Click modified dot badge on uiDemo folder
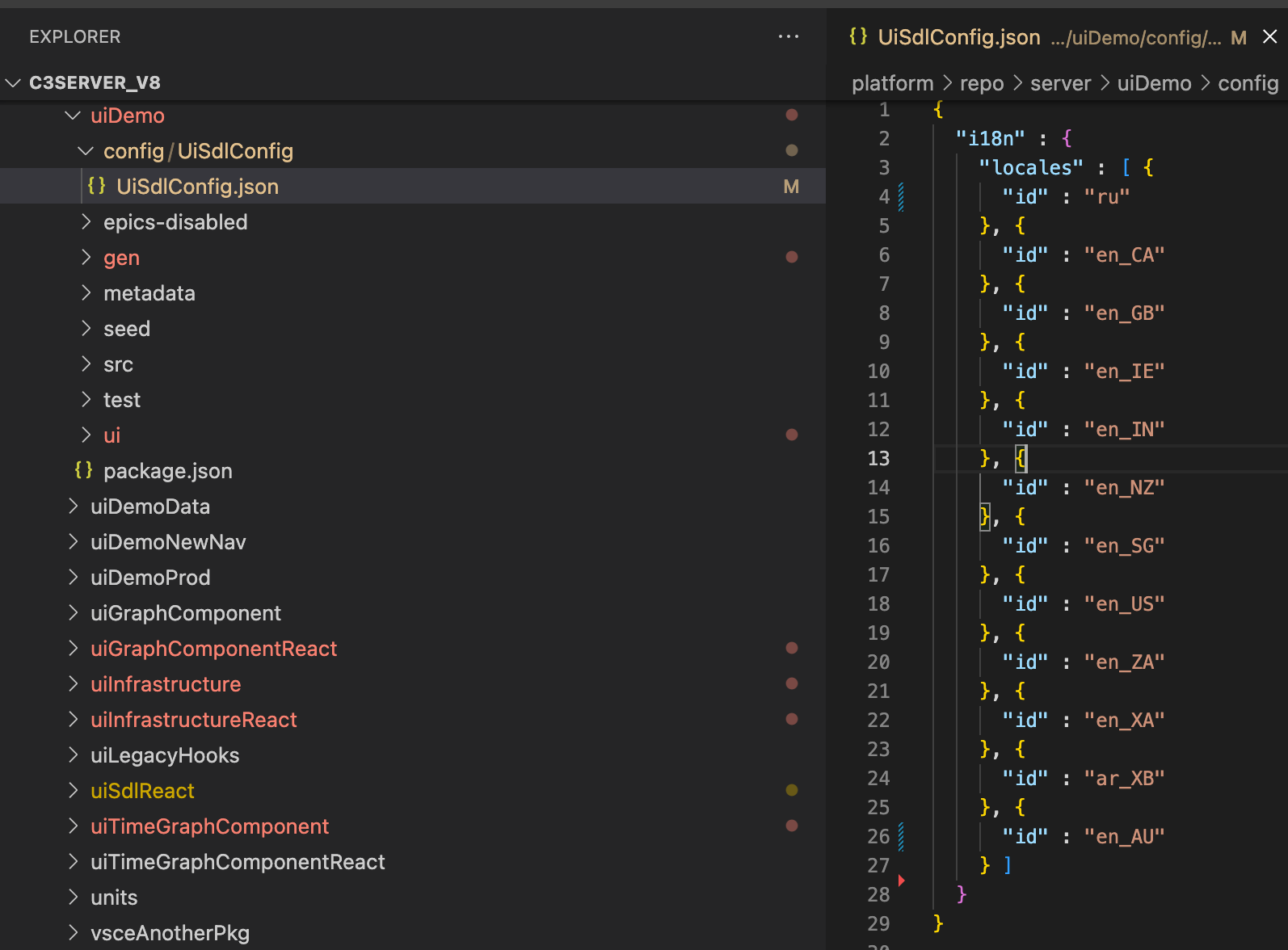Screen dimensions: 1288x950 click(x=791, y=115)
